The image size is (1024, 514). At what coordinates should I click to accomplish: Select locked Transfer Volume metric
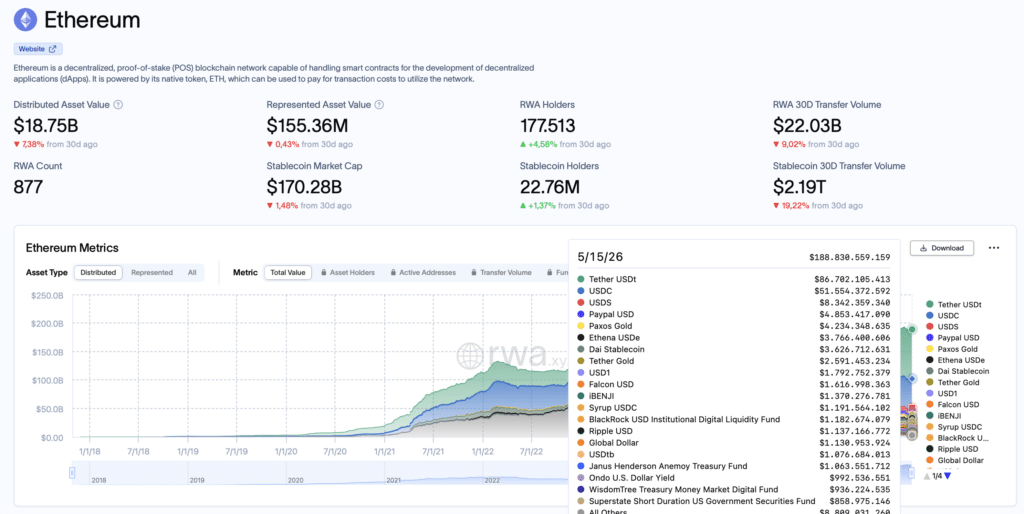coord(500,272)
